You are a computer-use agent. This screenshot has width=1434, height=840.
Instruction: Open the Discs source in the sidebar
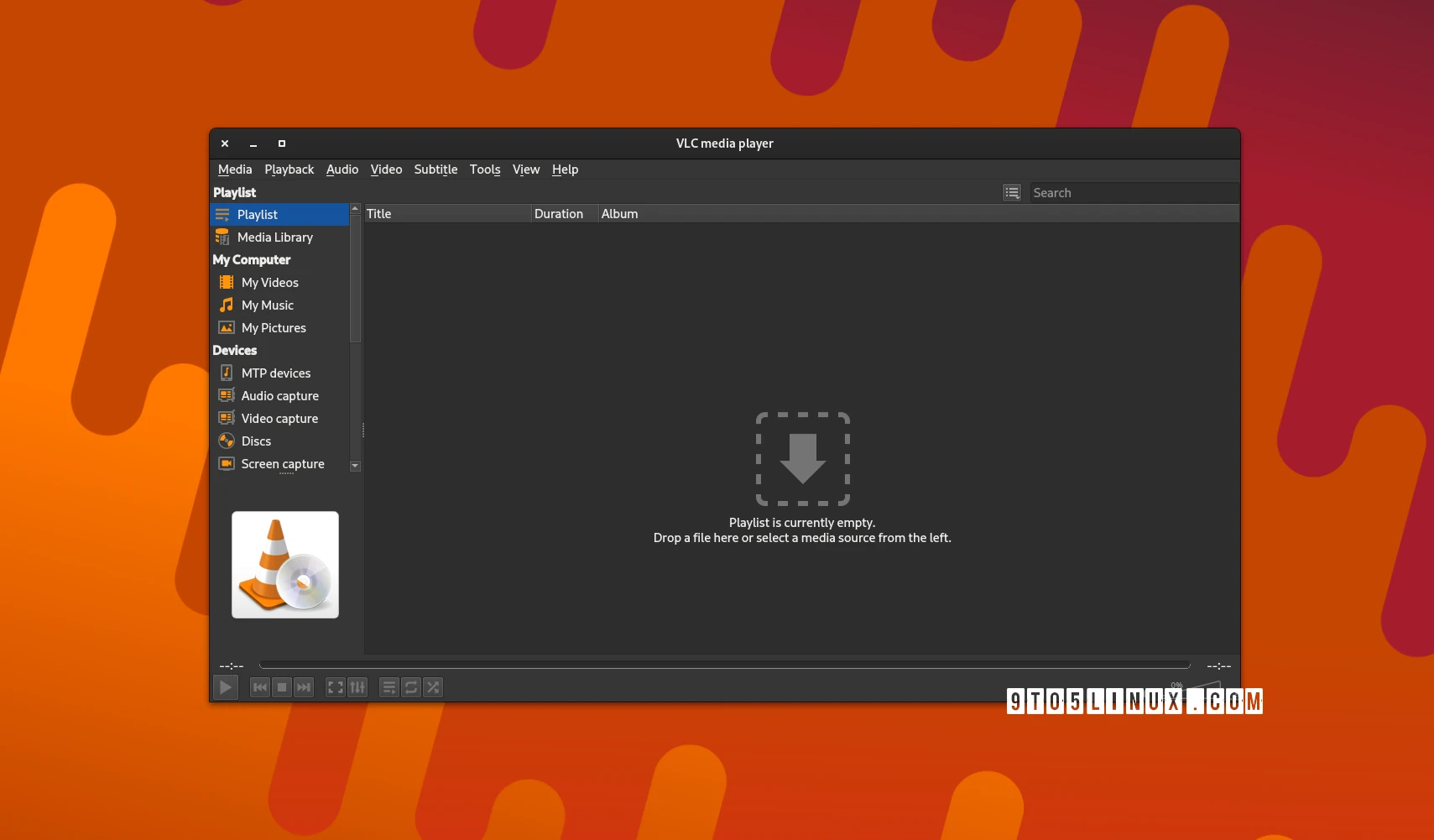(x=254, y=441)
